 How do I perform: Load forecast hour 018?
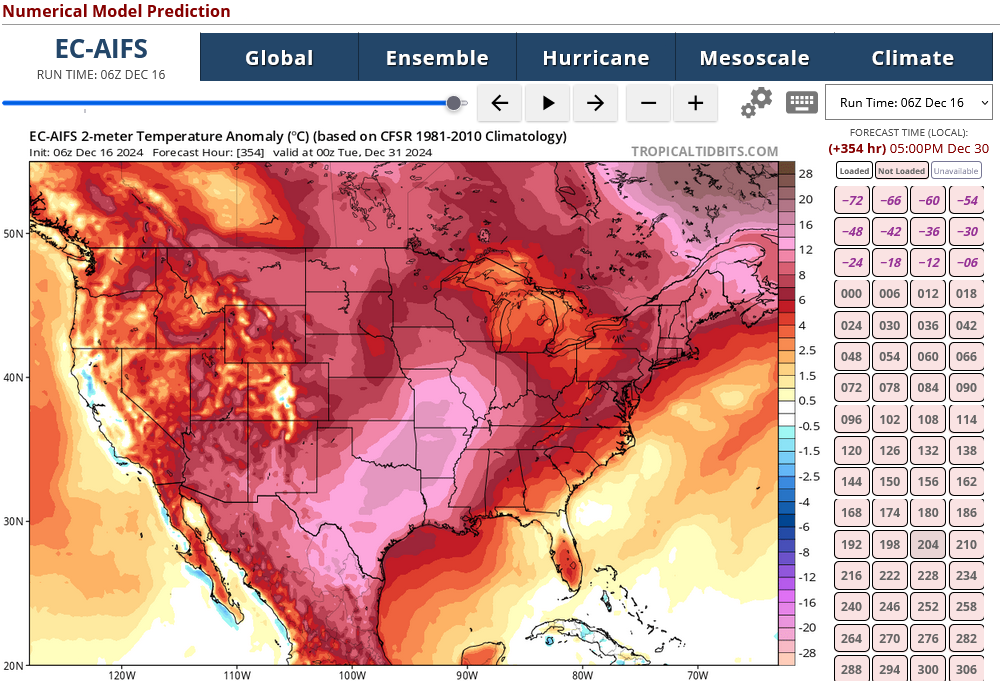point(966,294)
